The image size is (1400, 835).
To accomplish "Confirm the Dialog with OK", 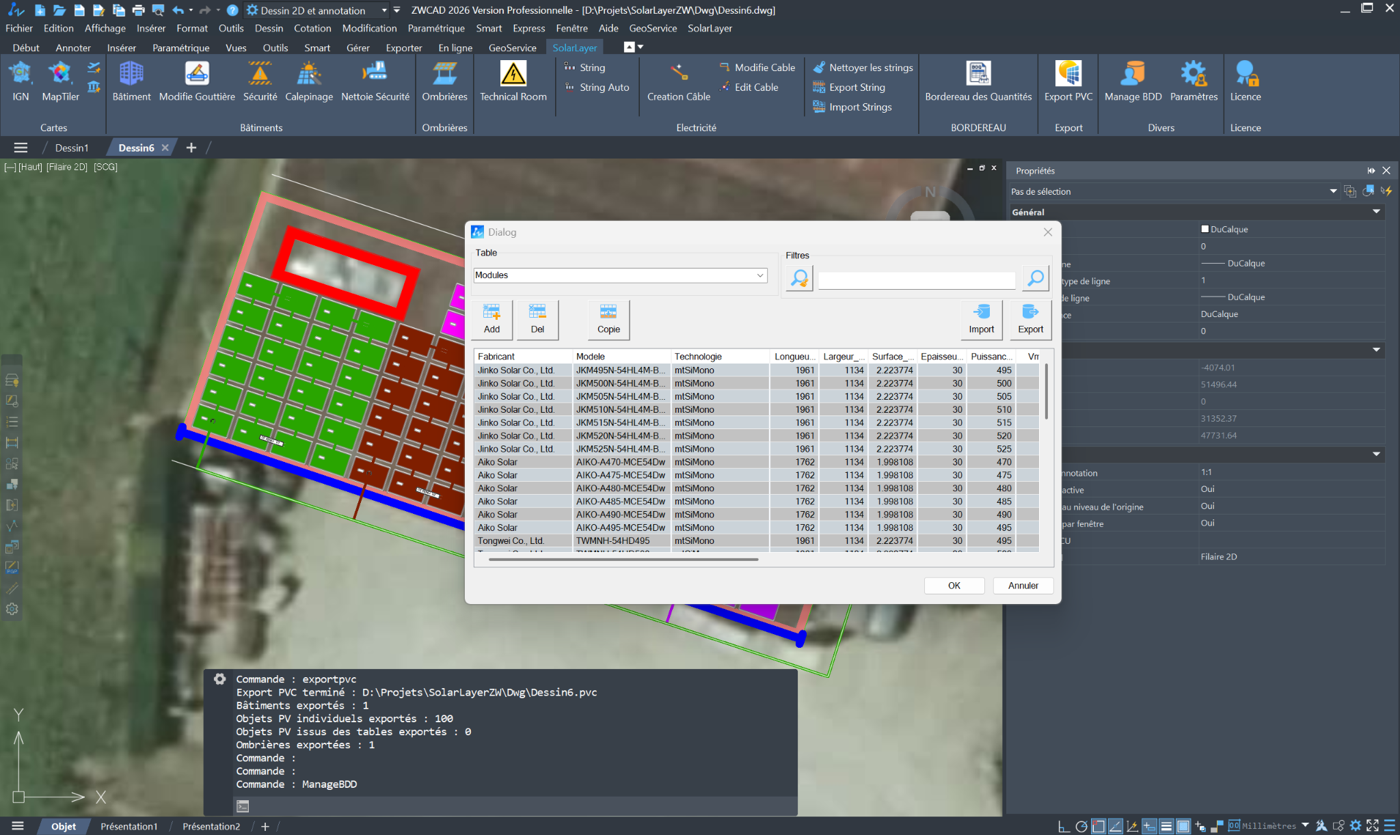I will (954, 586).
